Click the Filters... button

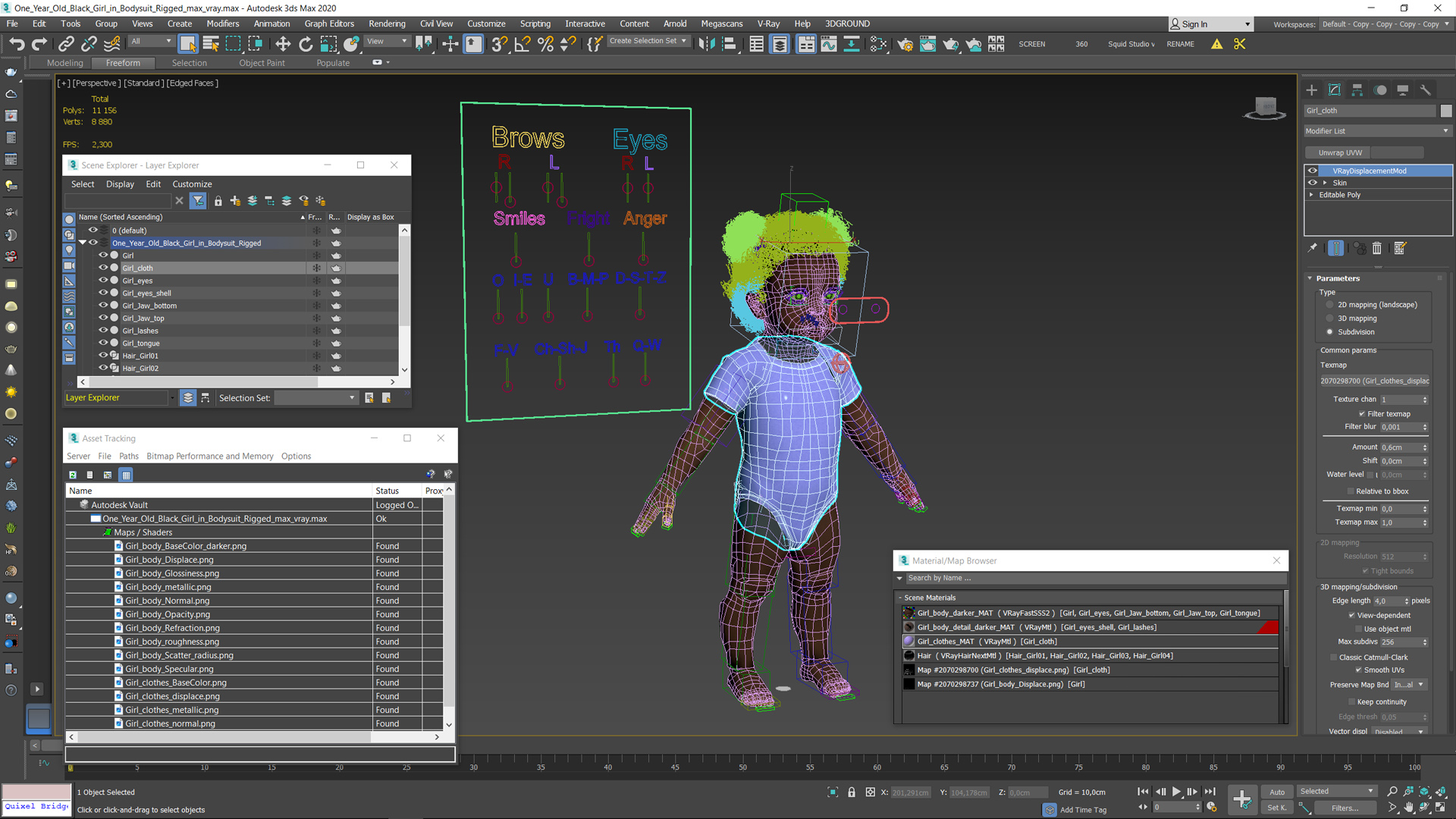[1345, 808]
